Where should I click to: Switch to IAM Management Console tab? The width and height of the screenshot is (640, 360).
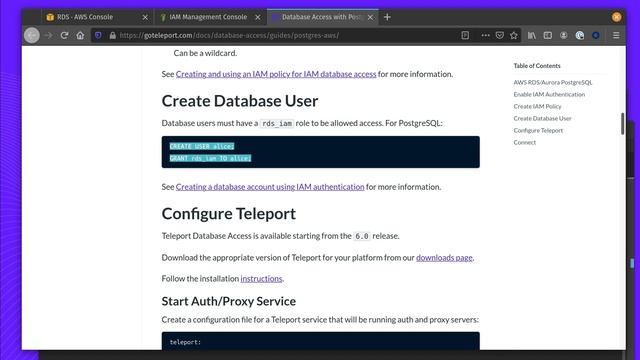(210, 17)
